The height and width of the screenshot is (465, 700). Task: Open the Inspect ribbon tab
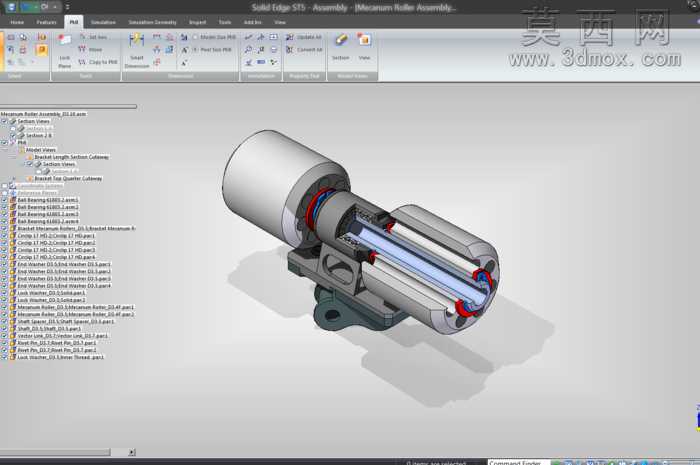click(197, 22)
